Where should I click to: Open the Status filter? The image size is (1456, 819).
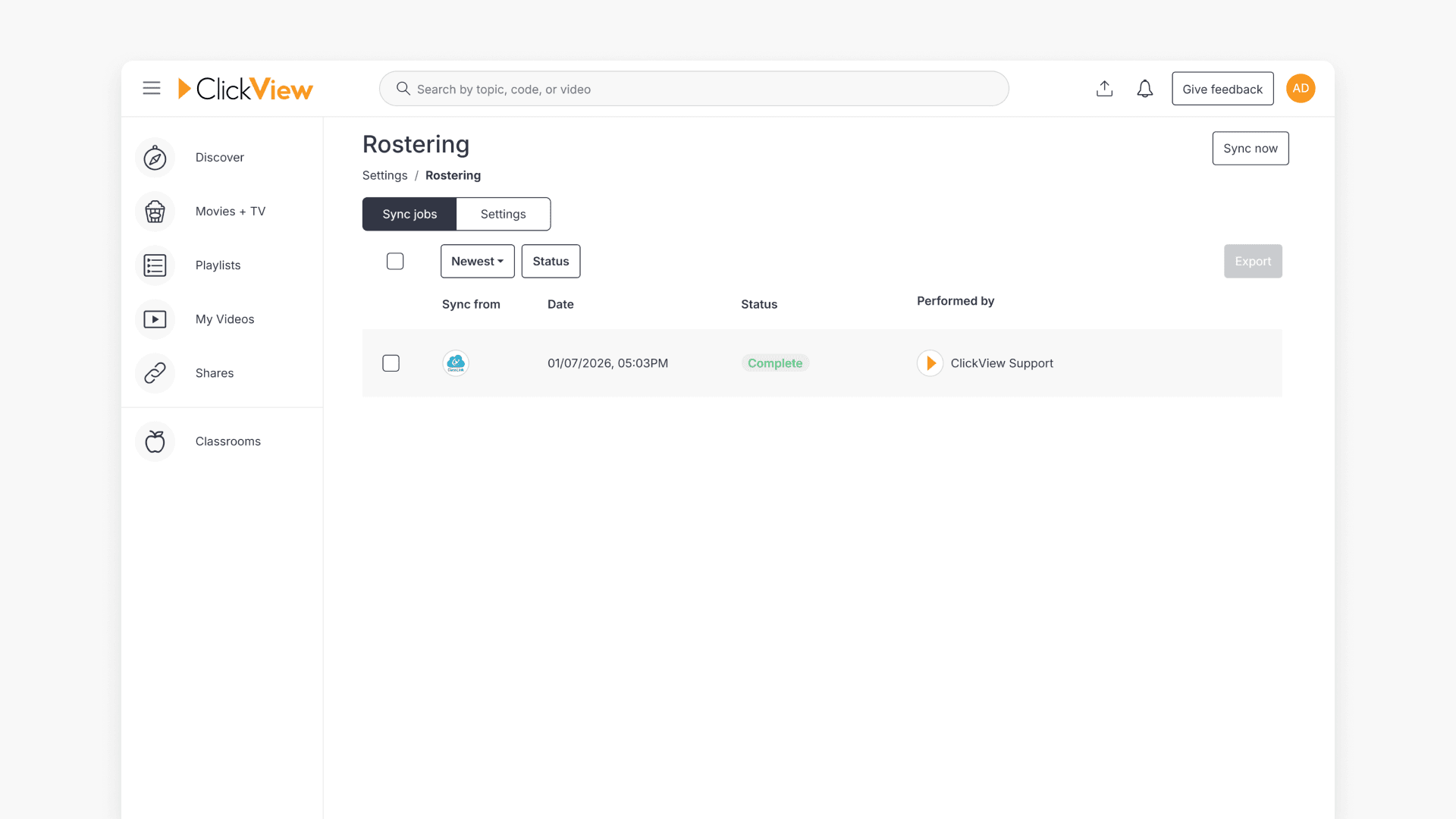551,261
